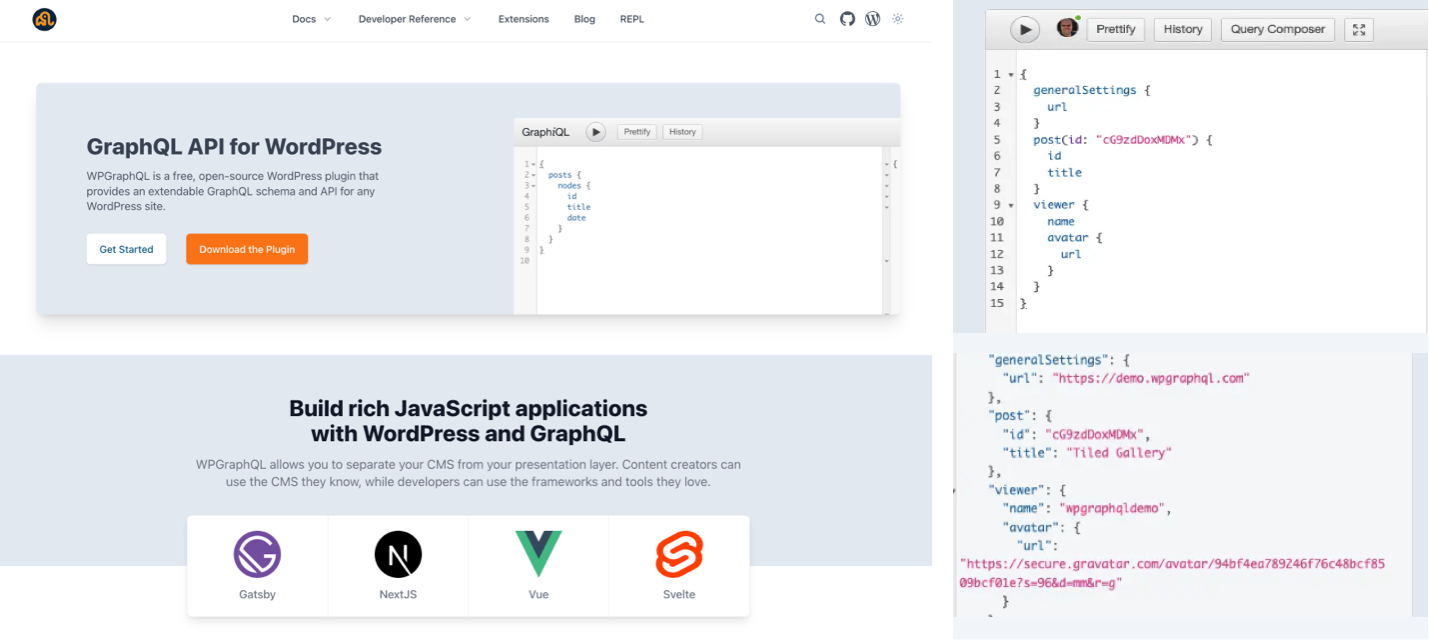The image size is (1429, 640).
Task: Click the 'GraphiQL' title in the hero widget
Action: 546,132
